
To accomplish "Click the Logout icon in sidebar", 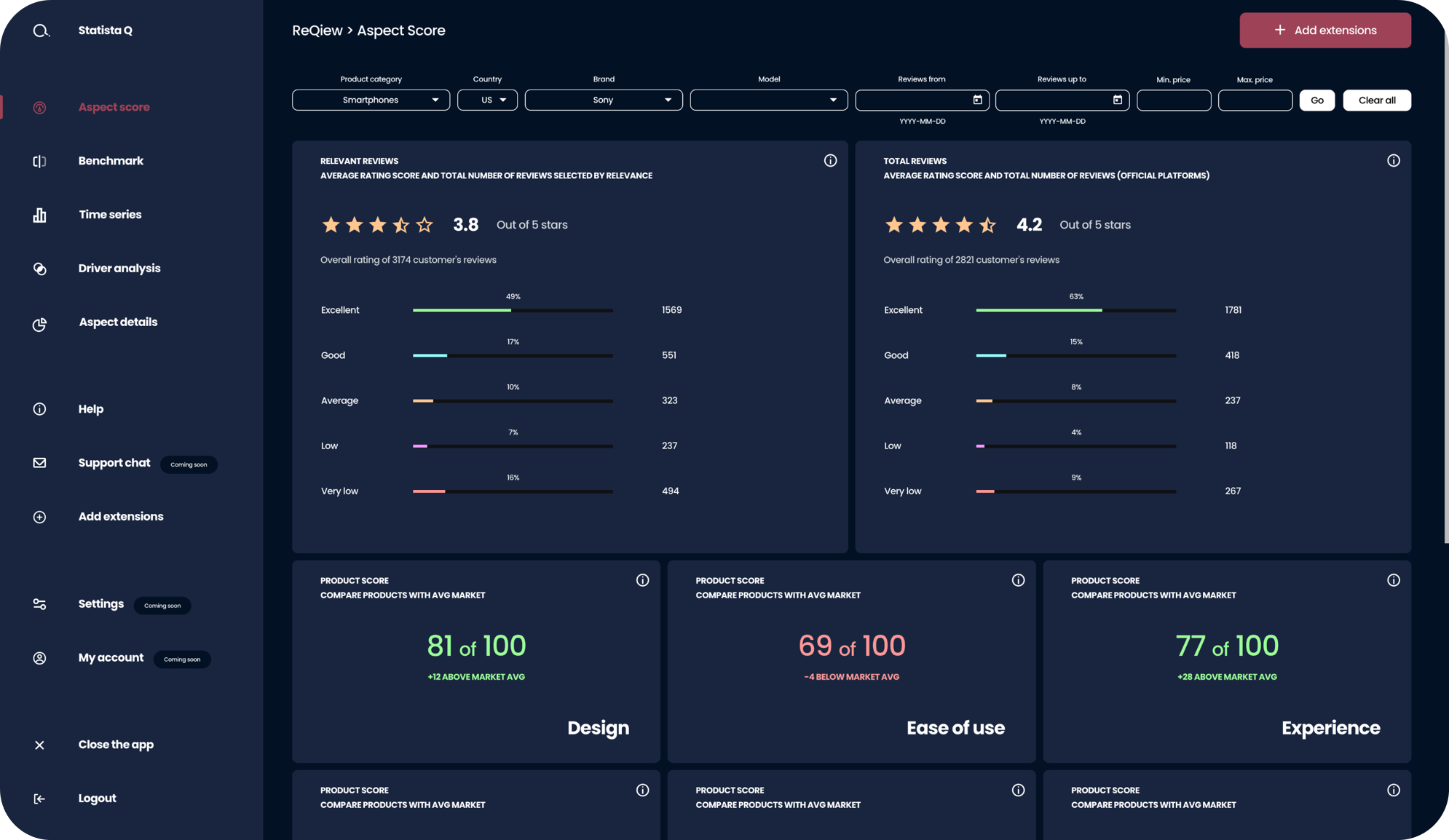I will click(39, 799).
